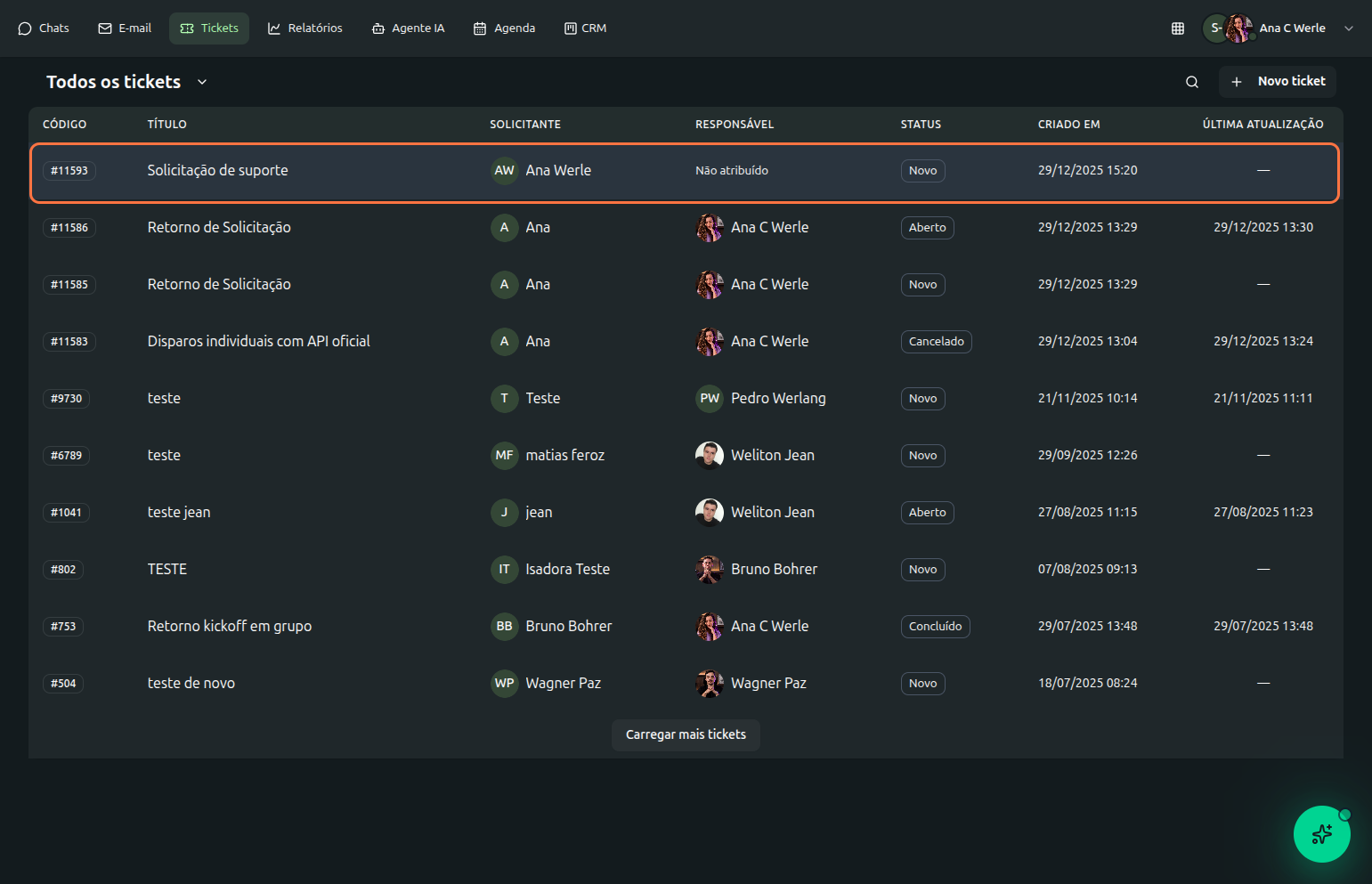Go to the Agente IA tab
The height and width of the screenshot is (884, 1372).
coord(408,28)
